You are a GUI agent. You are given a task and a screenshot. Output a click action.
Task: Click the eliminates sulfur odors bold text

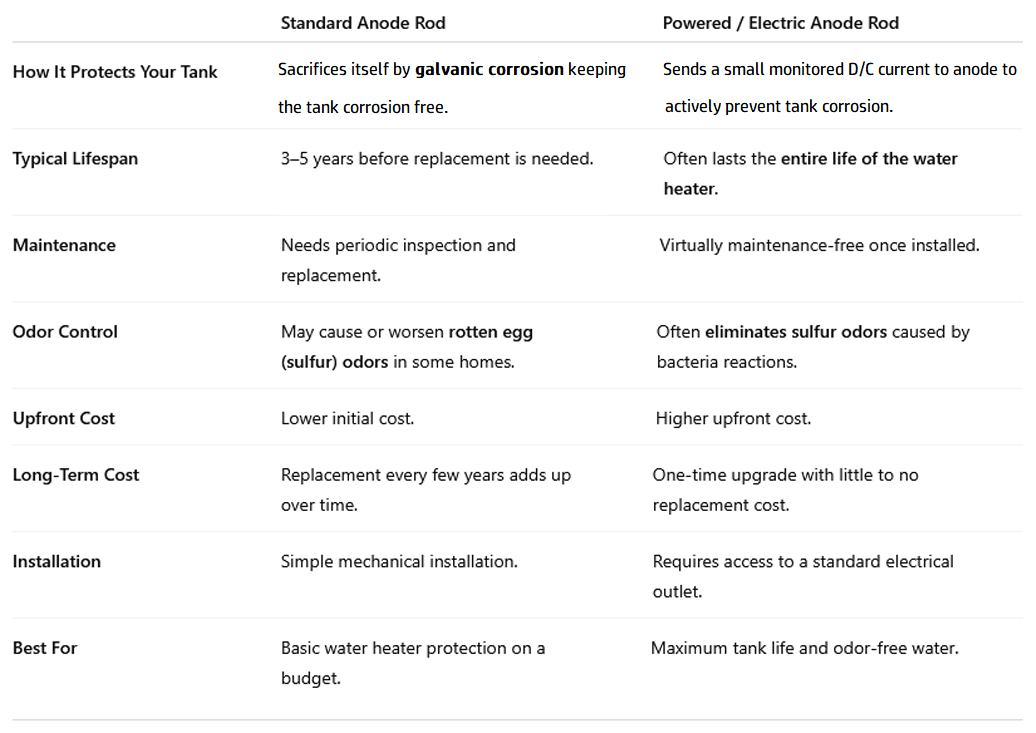pyautogui.click(x=796, y=332)
